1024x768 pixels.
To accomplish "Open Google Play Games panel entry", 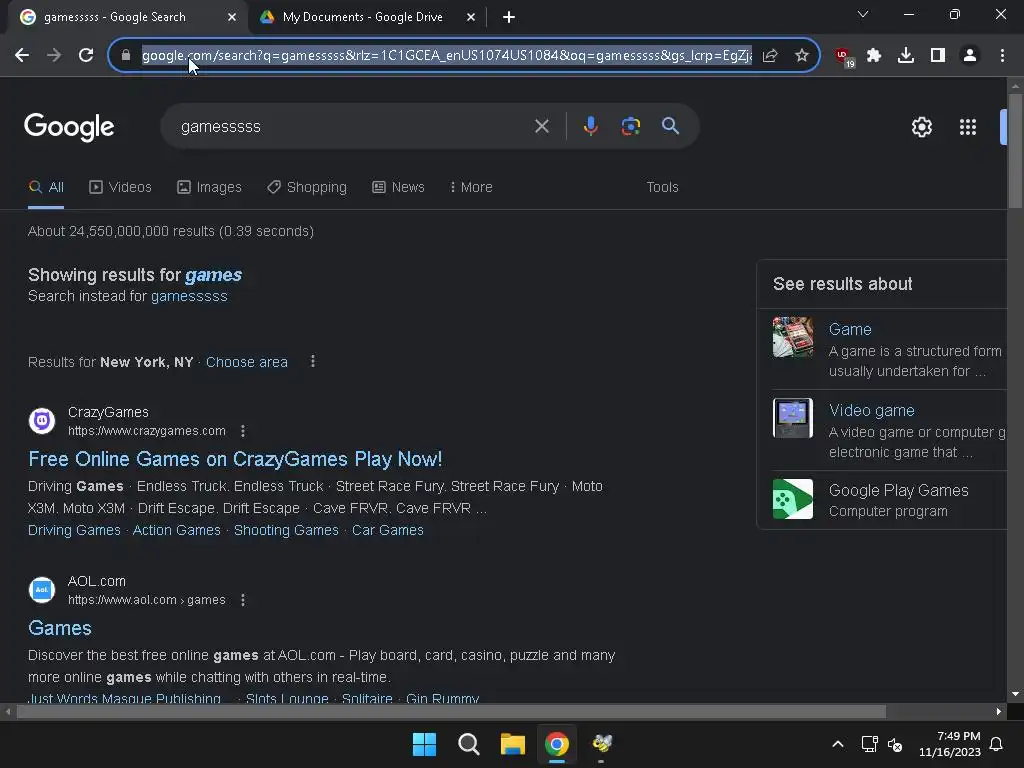I will tap(899, 490).
